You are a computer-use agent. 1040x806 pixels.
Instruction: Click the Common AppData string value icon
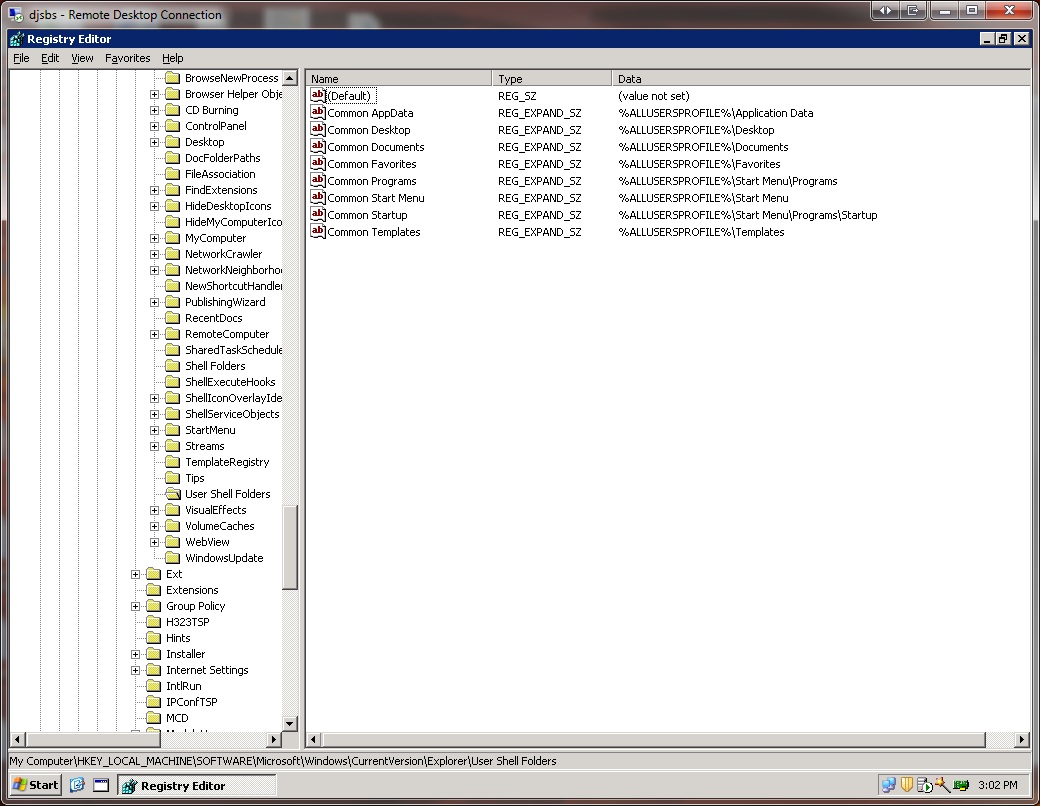pos(318,112)
